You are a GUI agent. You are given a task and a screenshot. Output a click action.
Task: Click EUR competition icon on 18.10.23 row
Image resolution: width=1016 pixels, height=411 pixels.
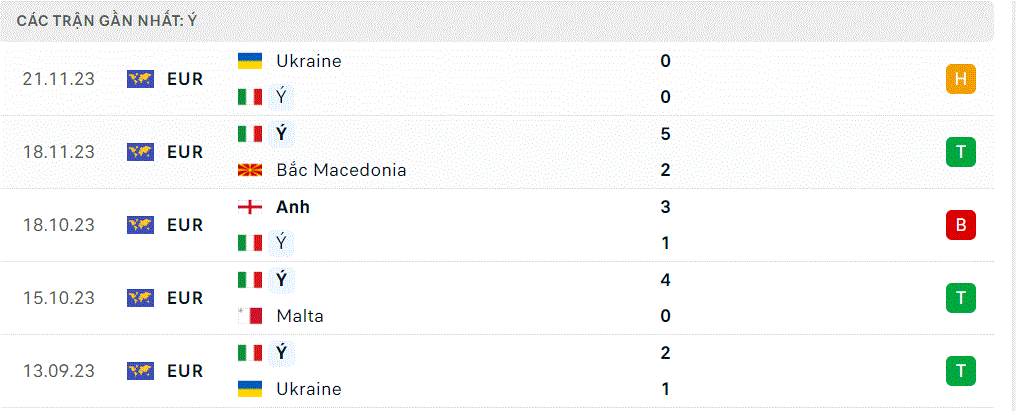pos(140,225)
